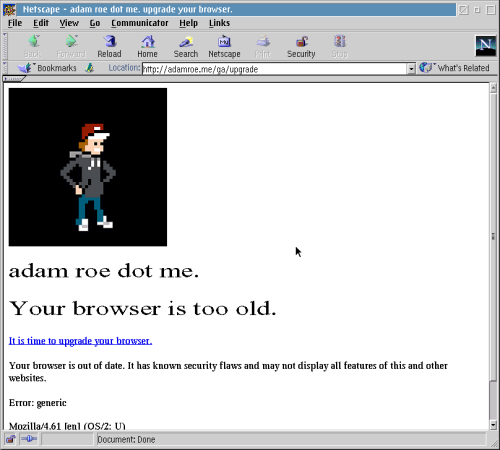Viewport: 500px width, 450px height.
Task: Click the Mozilla/4.61 user agent text
Action: click(x=67, y=426)
